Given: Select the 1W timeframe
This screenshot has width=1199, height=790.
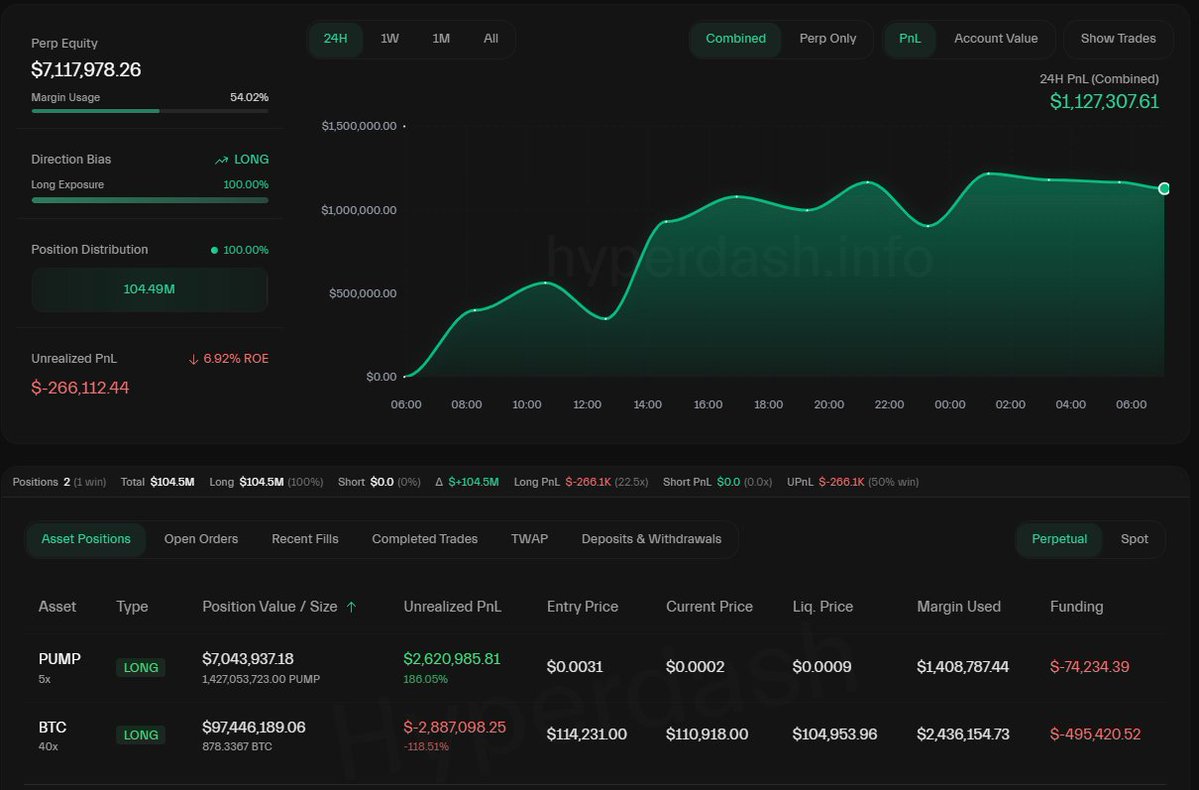Looking at the screenshot, I should point(390,39).
